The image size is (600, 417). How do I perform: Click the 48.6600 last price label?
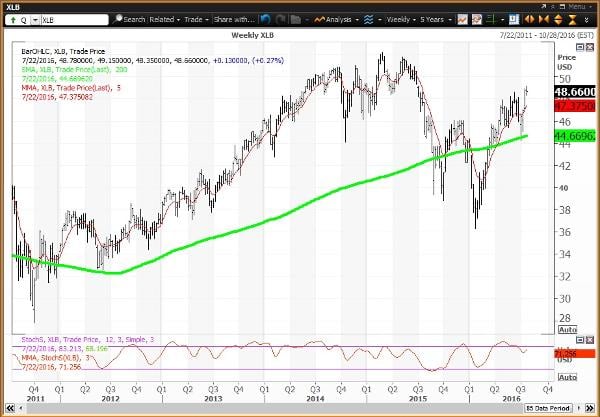[575, 92]
